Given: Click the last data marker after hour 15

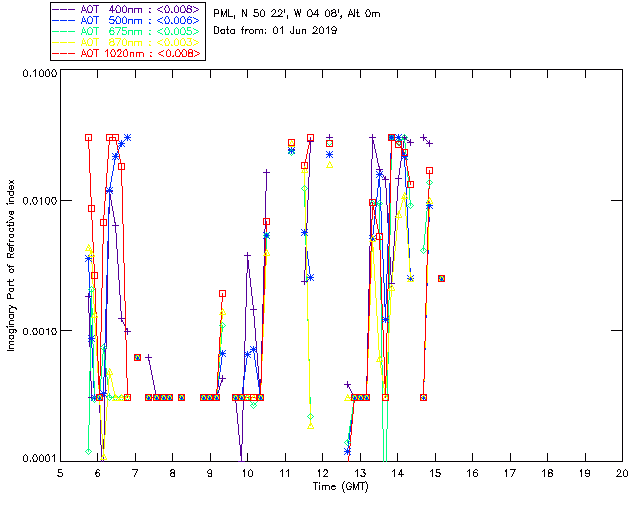Looking at the screenshot, I should [441, 278].
